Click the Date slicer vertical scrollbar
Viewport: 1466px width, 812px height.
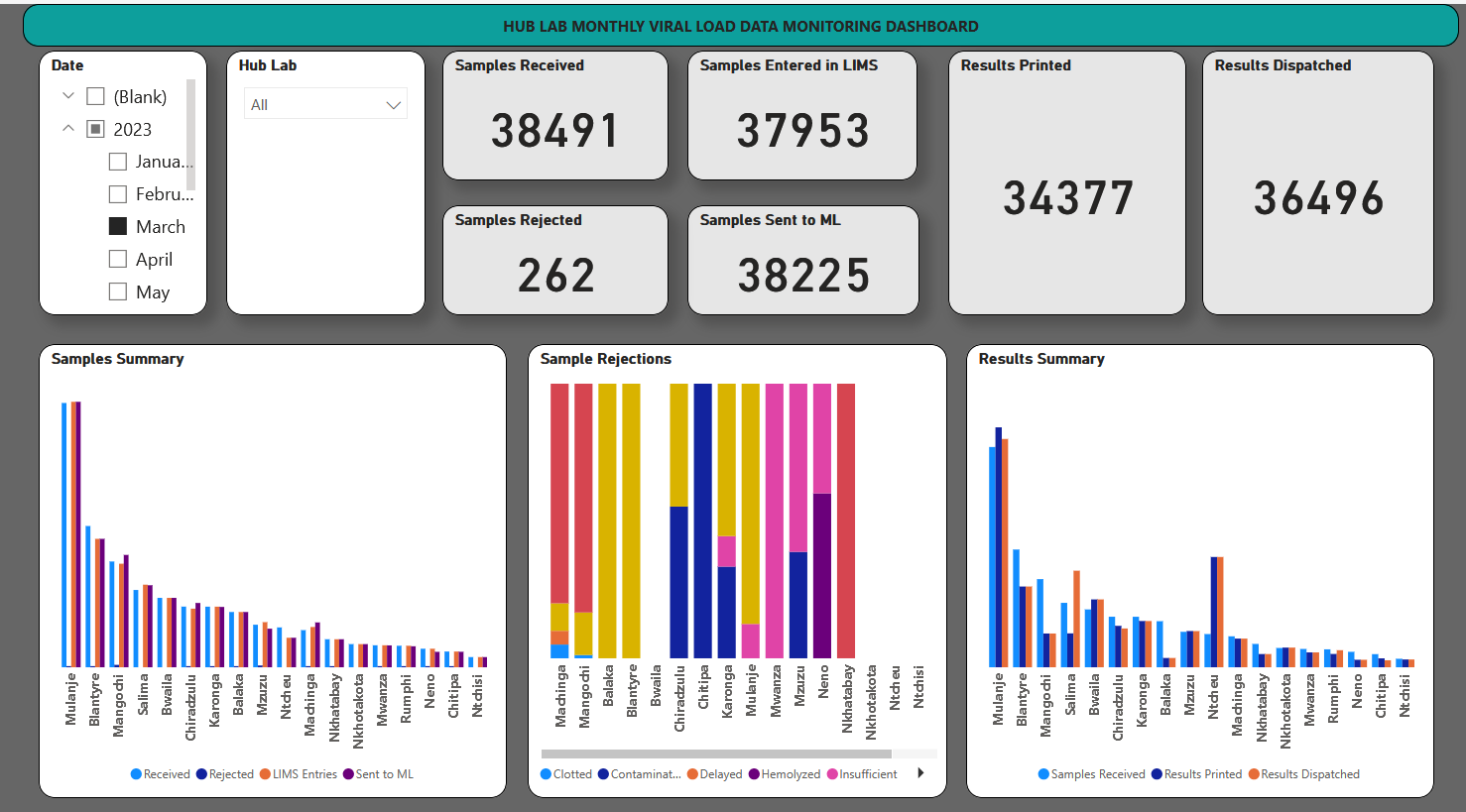point(190,134)
